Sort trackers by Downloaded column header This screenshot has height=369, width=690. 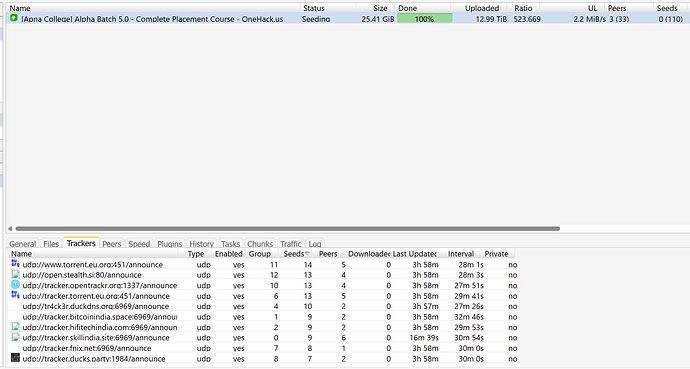[x=368, y=254]
